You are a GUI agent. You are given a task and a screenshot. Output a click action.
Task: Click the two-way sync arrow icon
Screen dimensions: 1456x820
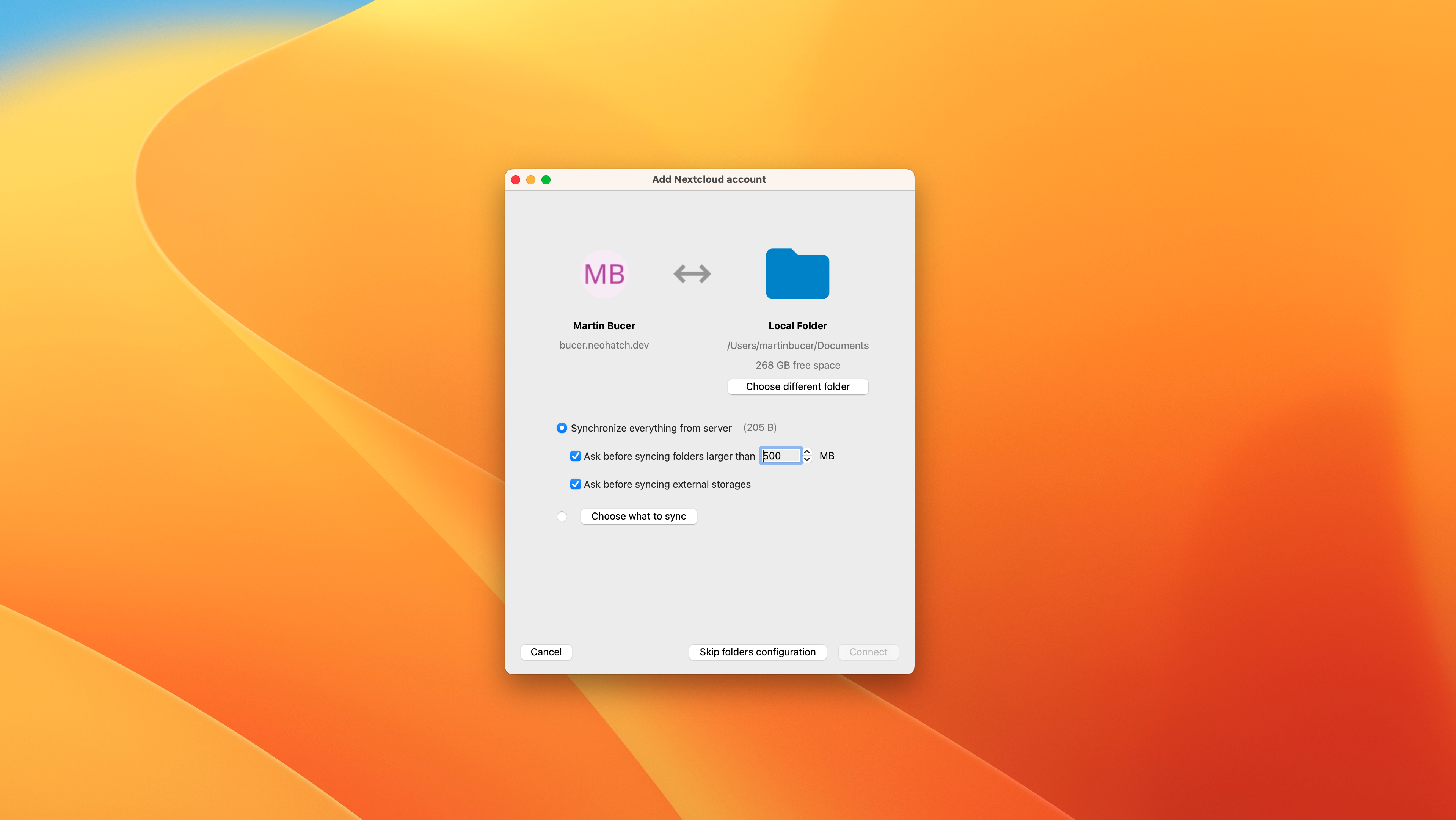click(x=692, y=274)
